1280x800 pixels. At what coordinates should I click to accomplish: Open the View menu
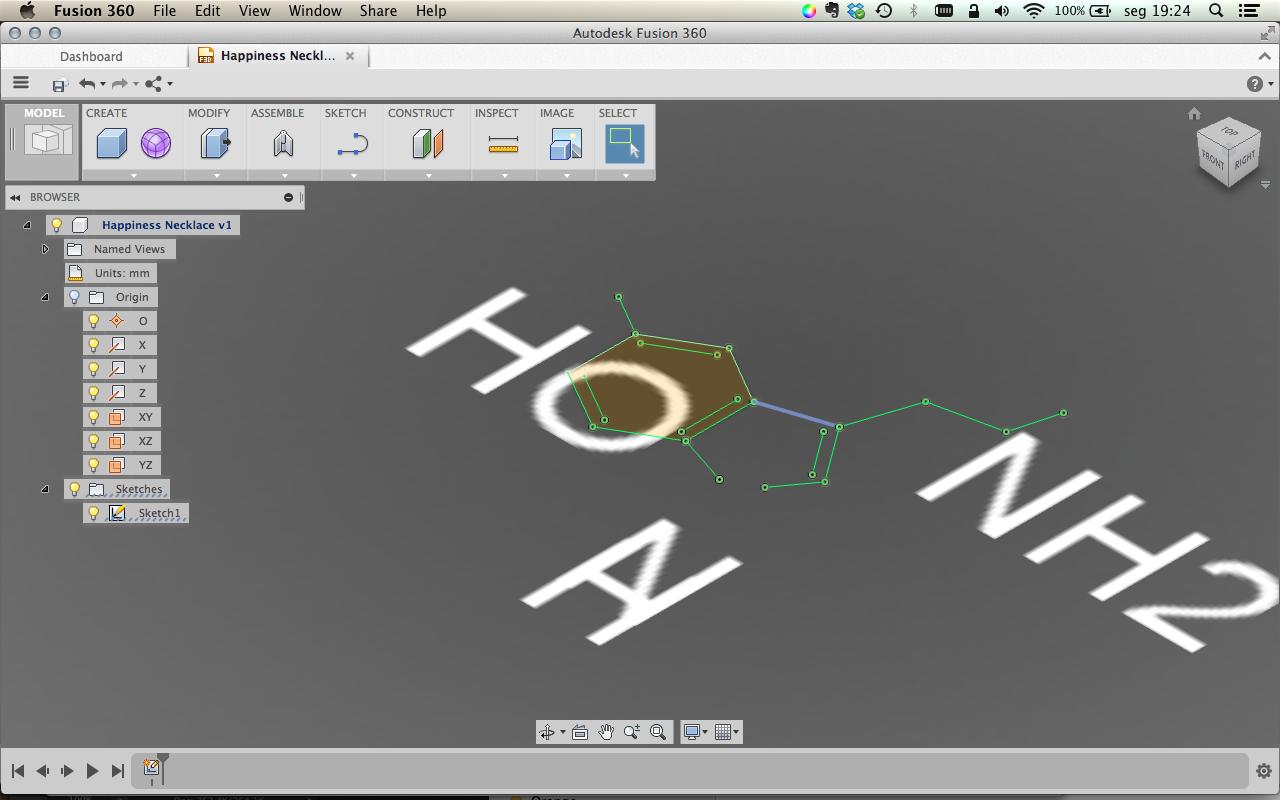click(255, 11)
